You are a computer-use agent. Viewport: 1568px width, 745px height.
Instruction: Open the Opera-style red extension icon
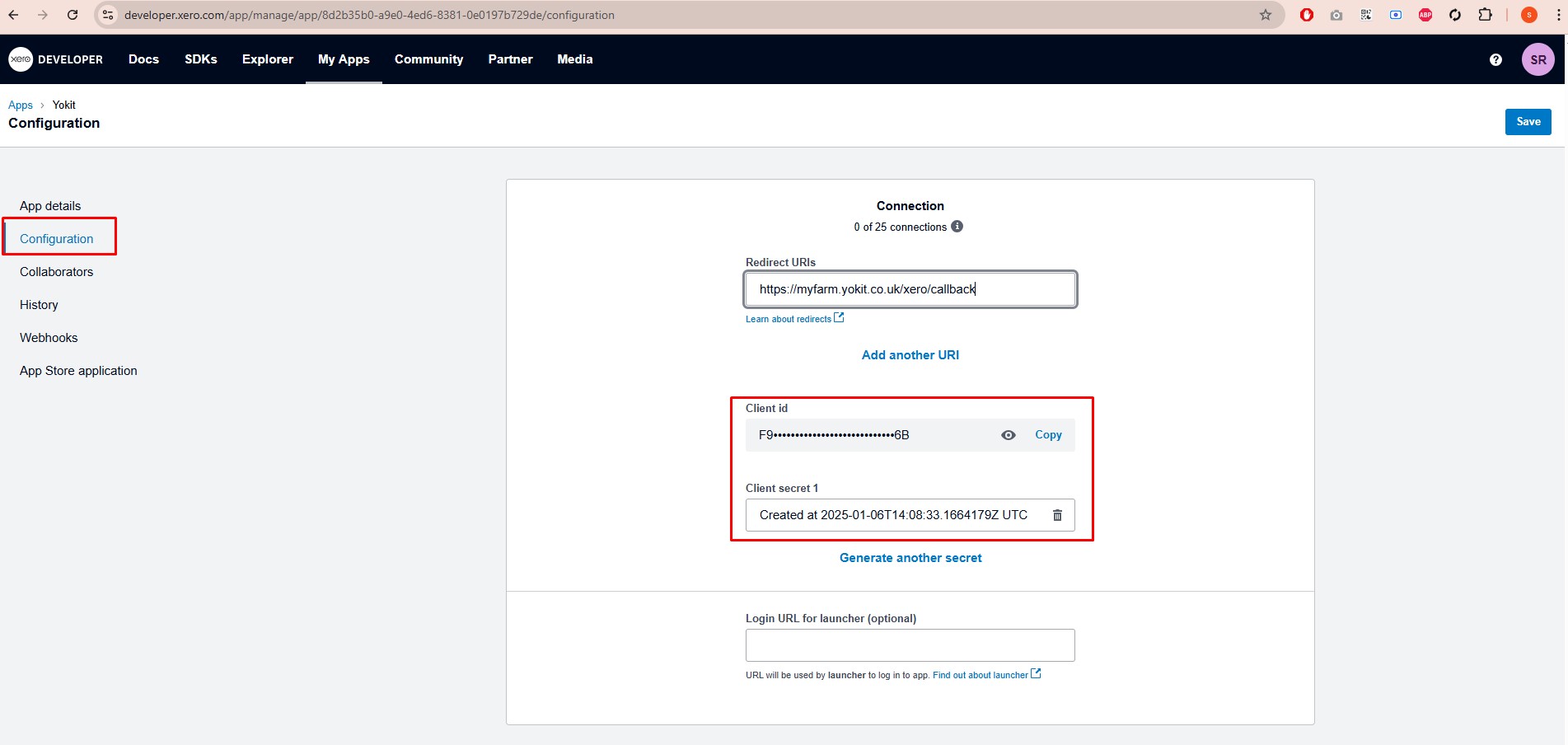(1307, 15)
